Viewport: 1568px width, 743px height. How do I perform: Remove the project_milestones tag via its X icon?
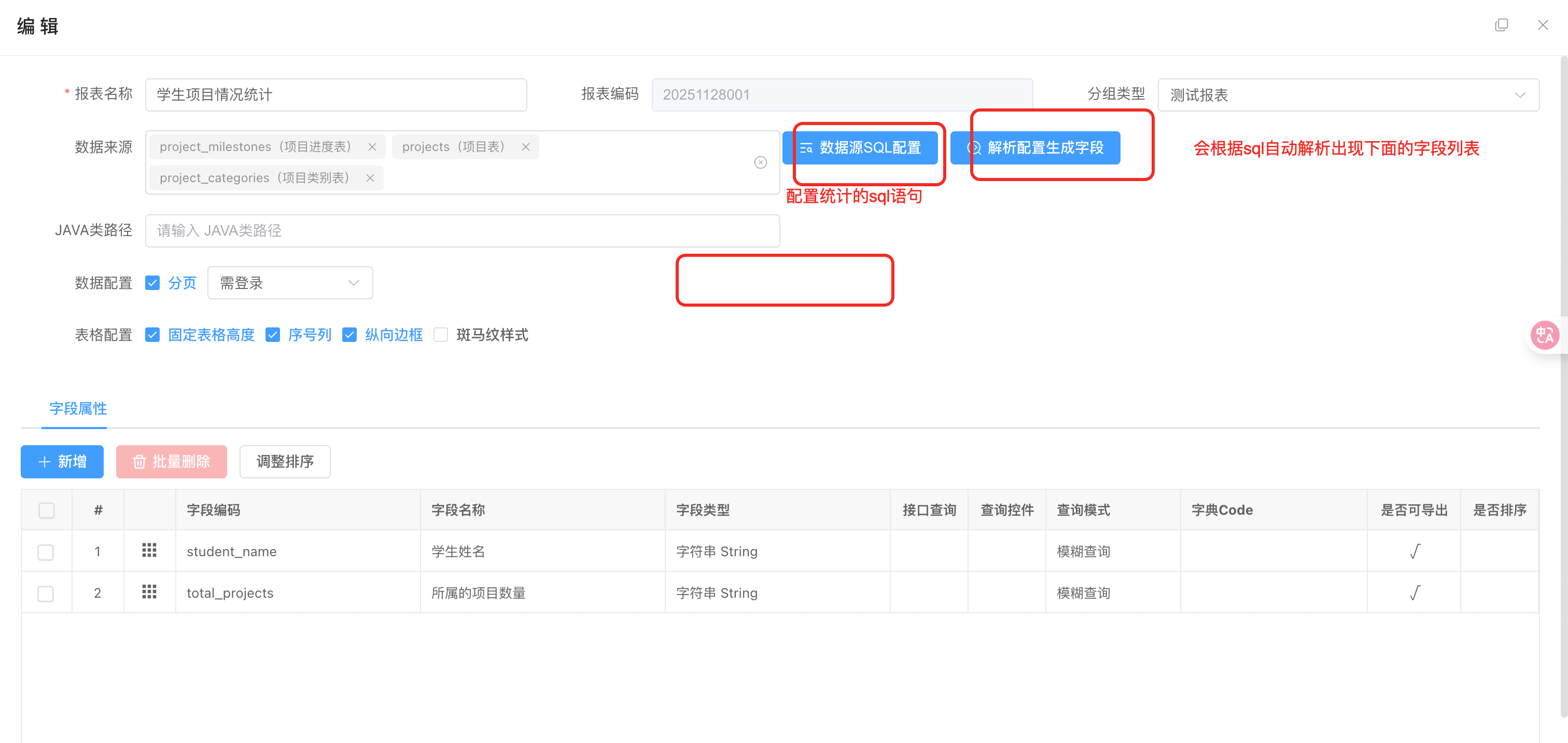372,147
